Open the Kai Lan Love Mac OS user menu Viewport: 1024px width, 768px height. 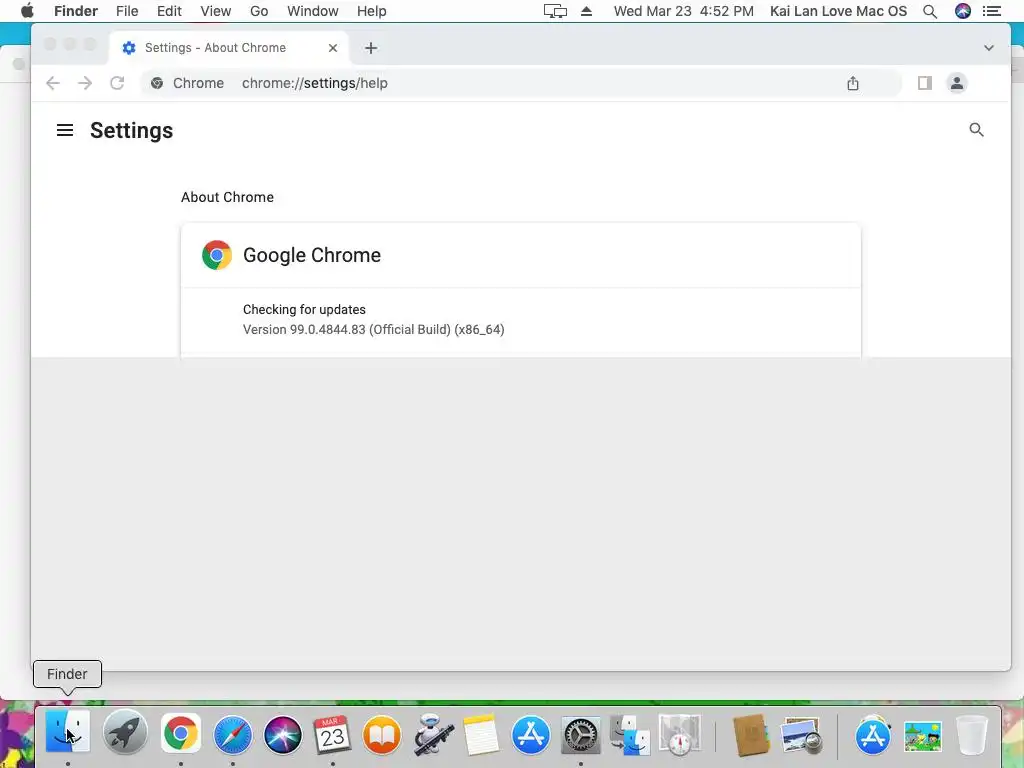tap(839, 11)
